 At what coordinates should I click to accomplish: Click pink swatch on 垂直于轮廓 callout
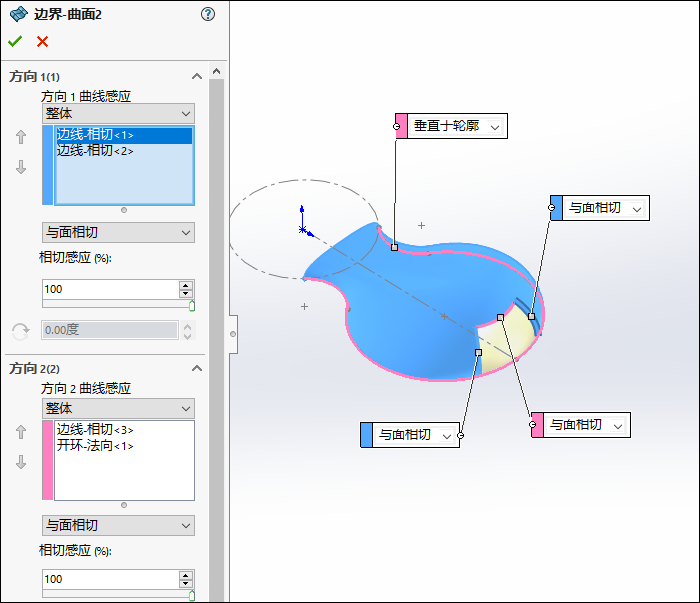coord(402,126)
